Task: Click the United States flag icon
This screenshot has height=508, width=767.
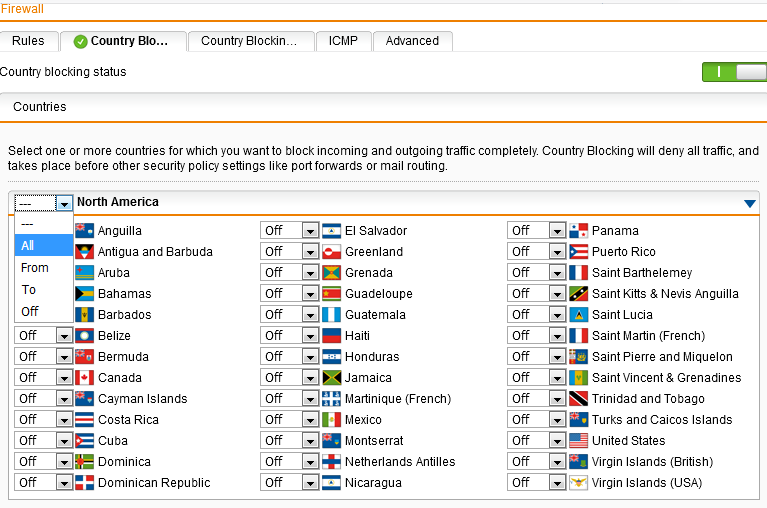Action: [x=578, y=441]
